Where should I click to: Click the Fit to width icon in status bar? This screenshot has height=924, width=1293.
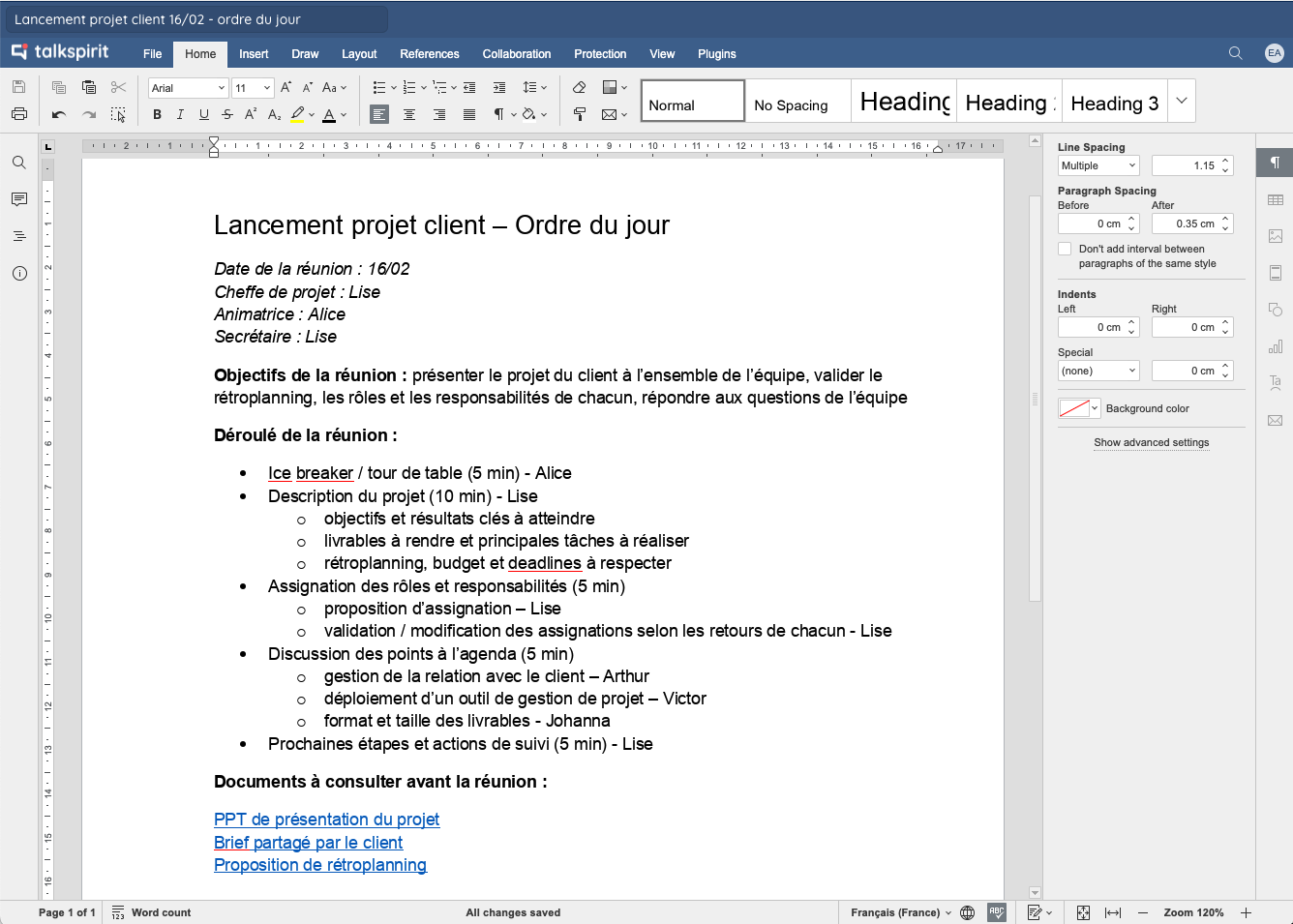tap(1113, 912)
